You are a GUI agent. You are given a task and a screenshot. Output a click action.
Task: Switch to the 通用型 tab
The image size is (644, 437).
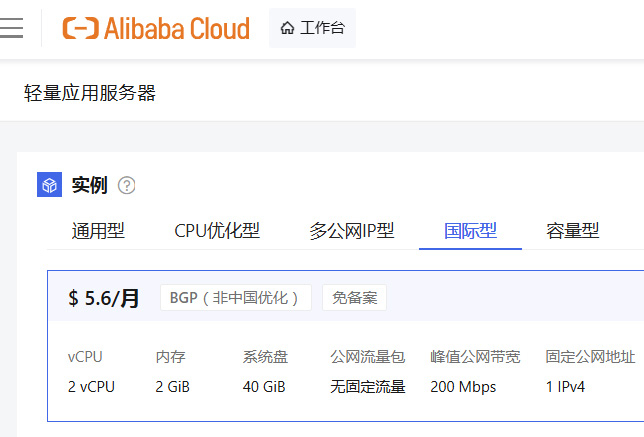(x=98, y=231)
